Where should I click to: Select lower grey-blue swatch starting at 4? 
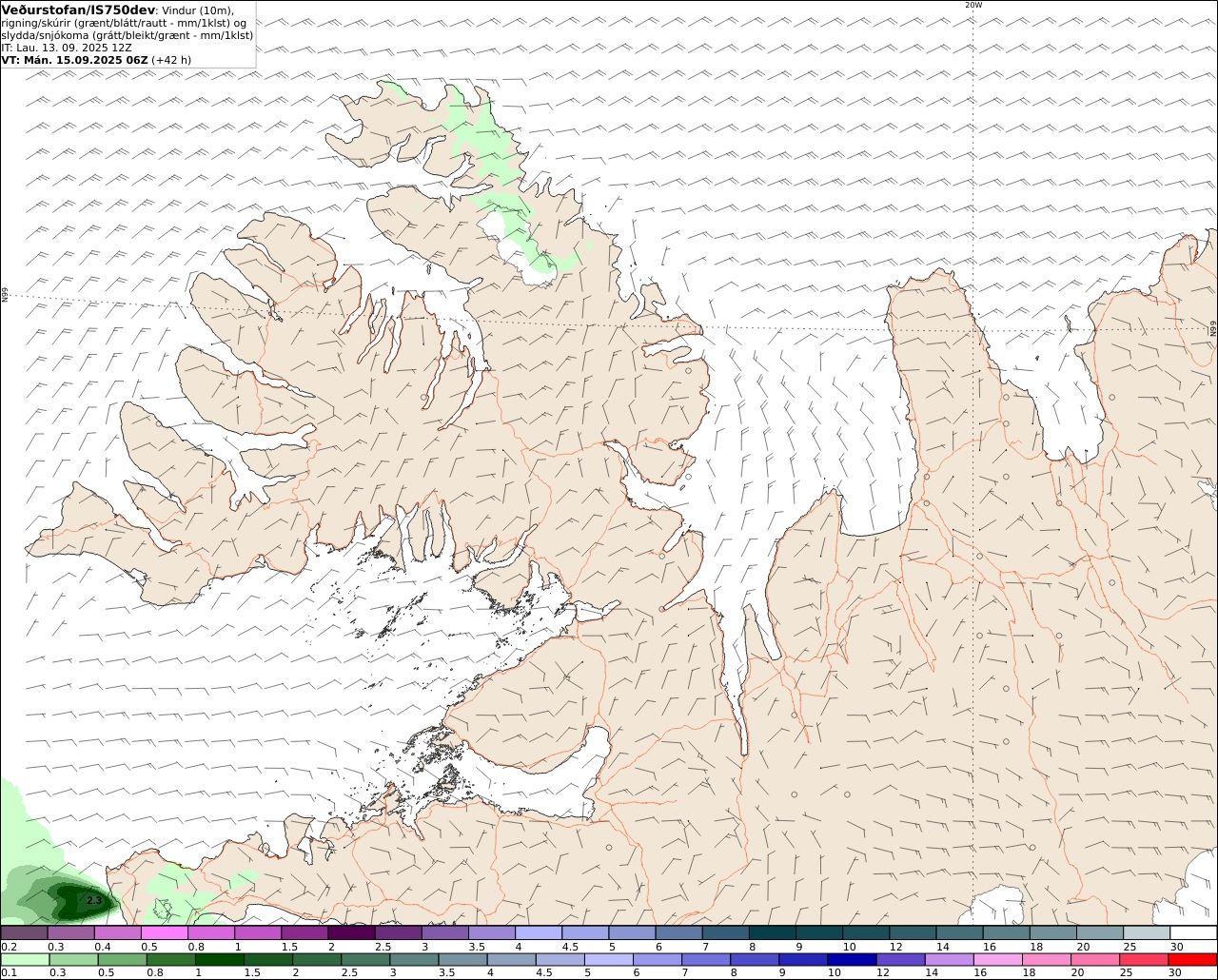pos(510,959)
